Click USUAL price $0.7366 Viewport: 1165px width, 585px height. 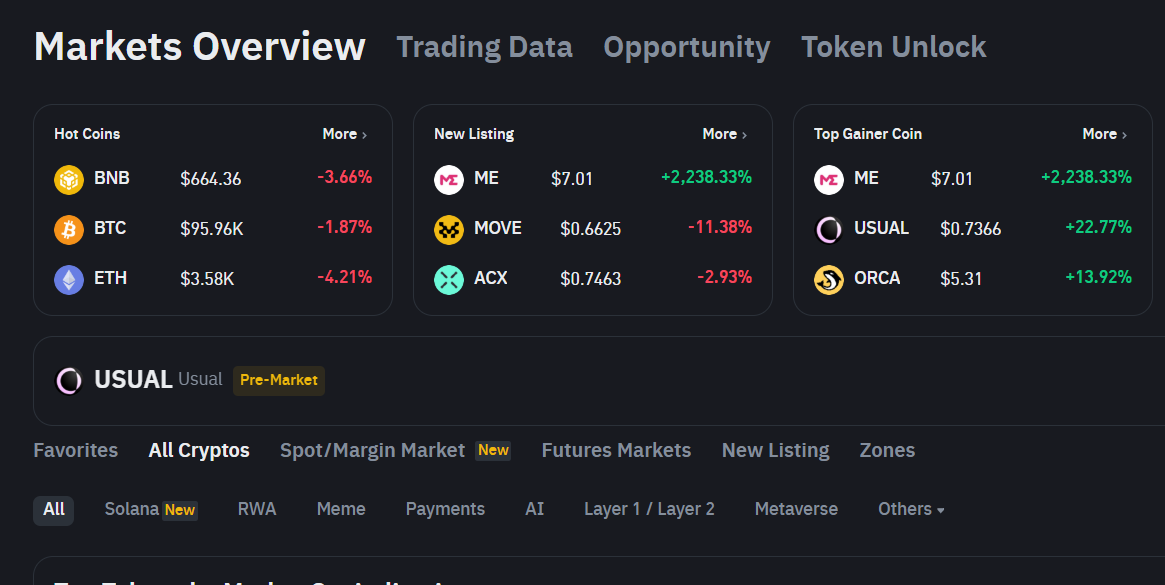(970, 229)
